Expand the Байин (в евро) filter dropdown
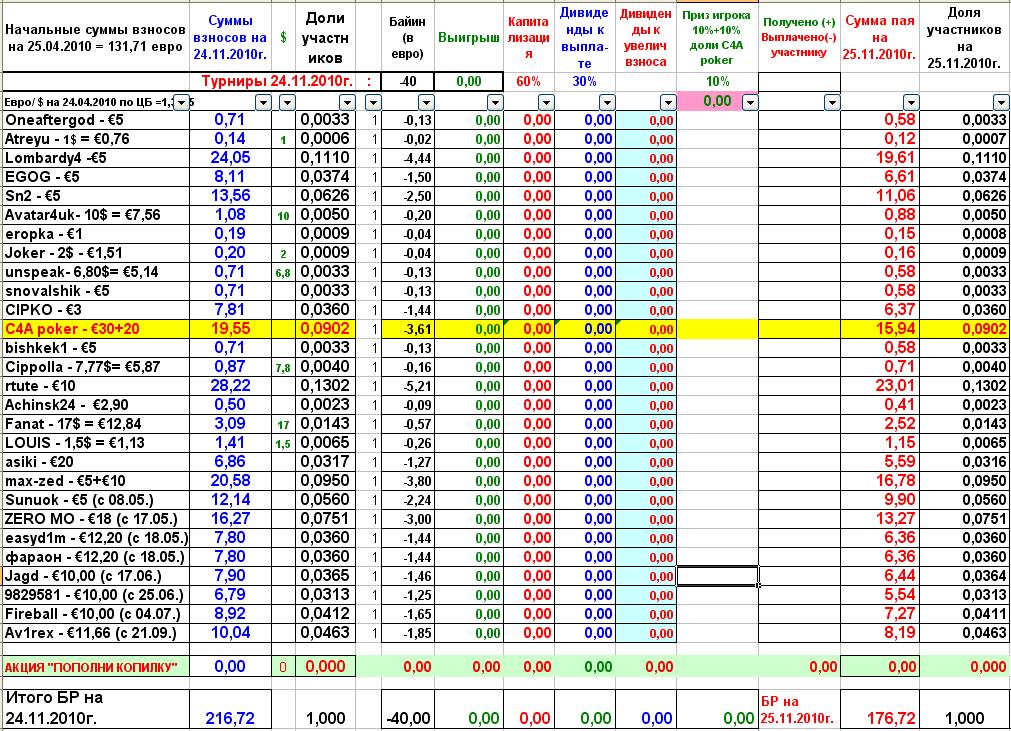 [426, 102]
